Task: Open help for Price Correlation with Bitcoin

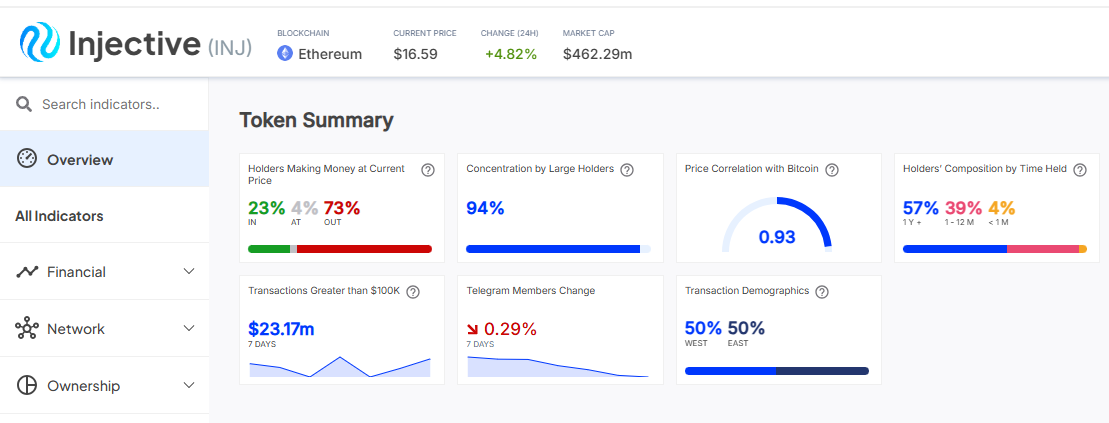Action: tap(832, 170)
